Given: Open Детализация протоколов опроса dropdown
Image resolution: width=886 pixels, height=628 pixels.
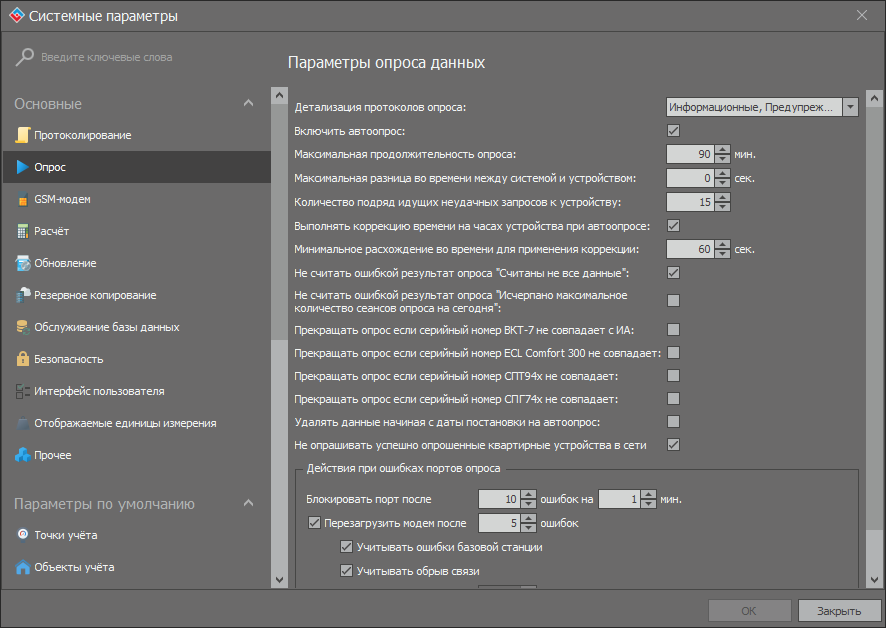Looking at the screenshot, I should [850, 107].
